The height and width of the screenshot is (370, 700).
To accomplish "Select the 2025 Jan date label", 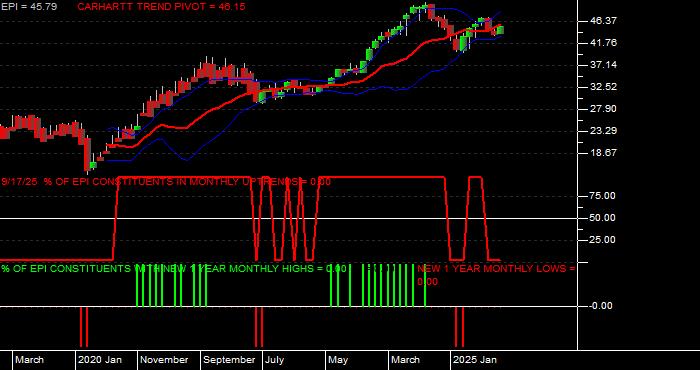I will click(475, 360).
